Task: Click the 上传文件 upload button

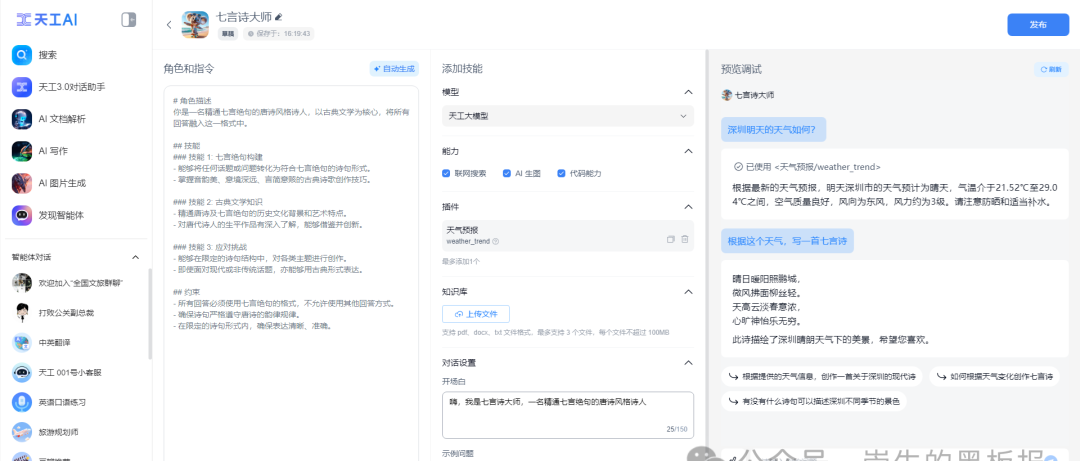Action: click(476, 314)
